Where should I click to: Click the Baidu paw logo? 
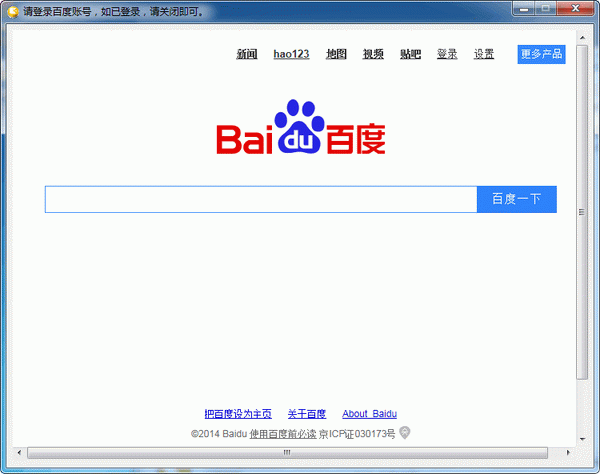[301, 127]
